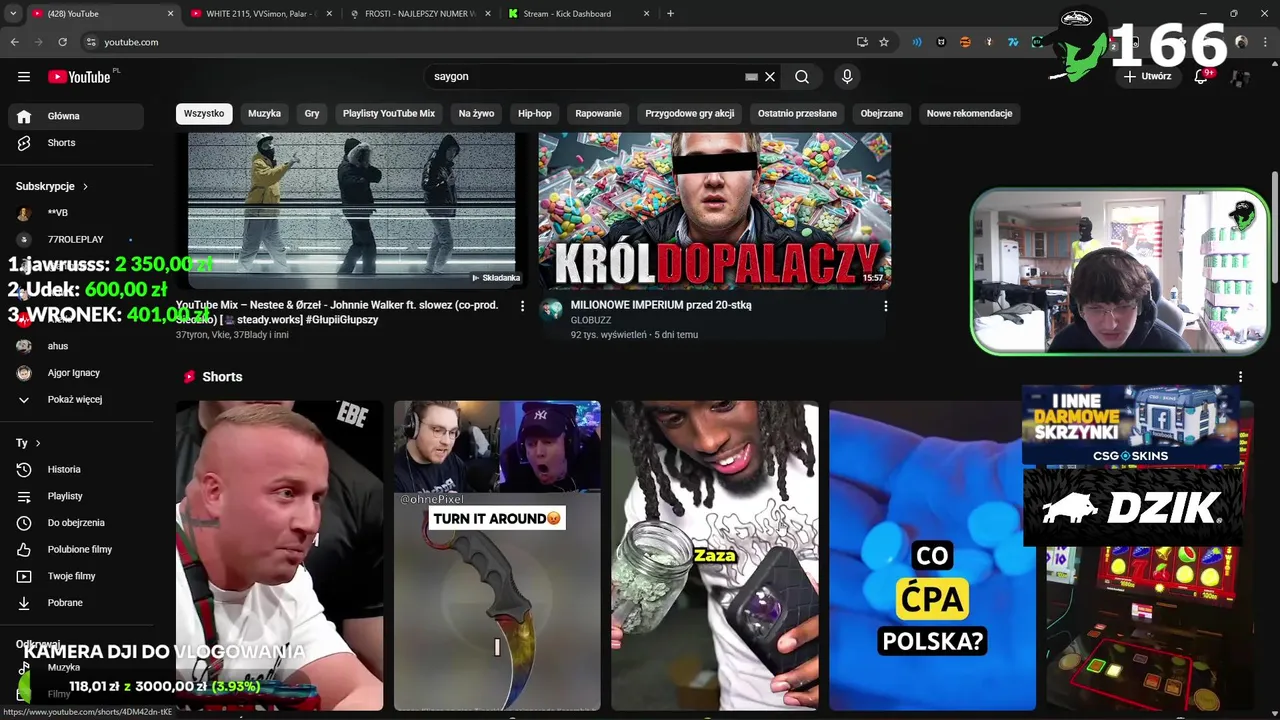Open the KRÓL DOPALACZY video thumbnail
This screenshot has width=1280, height=720.
coord(714,210)
